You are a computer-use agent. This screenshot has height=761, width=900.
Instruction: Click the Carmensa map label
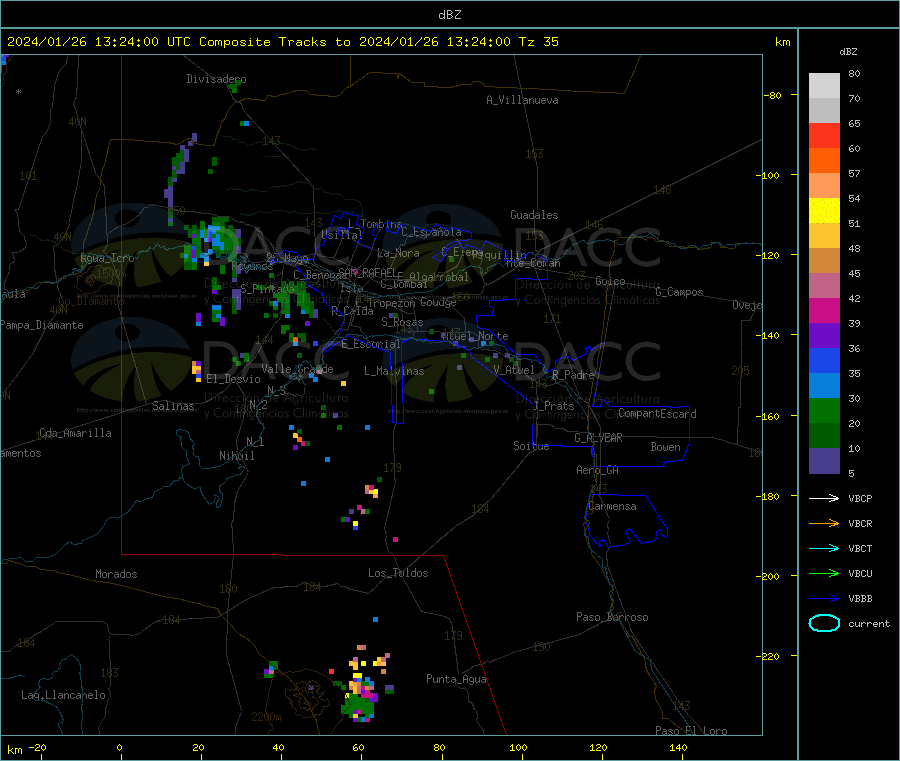(x=612, y=507)
